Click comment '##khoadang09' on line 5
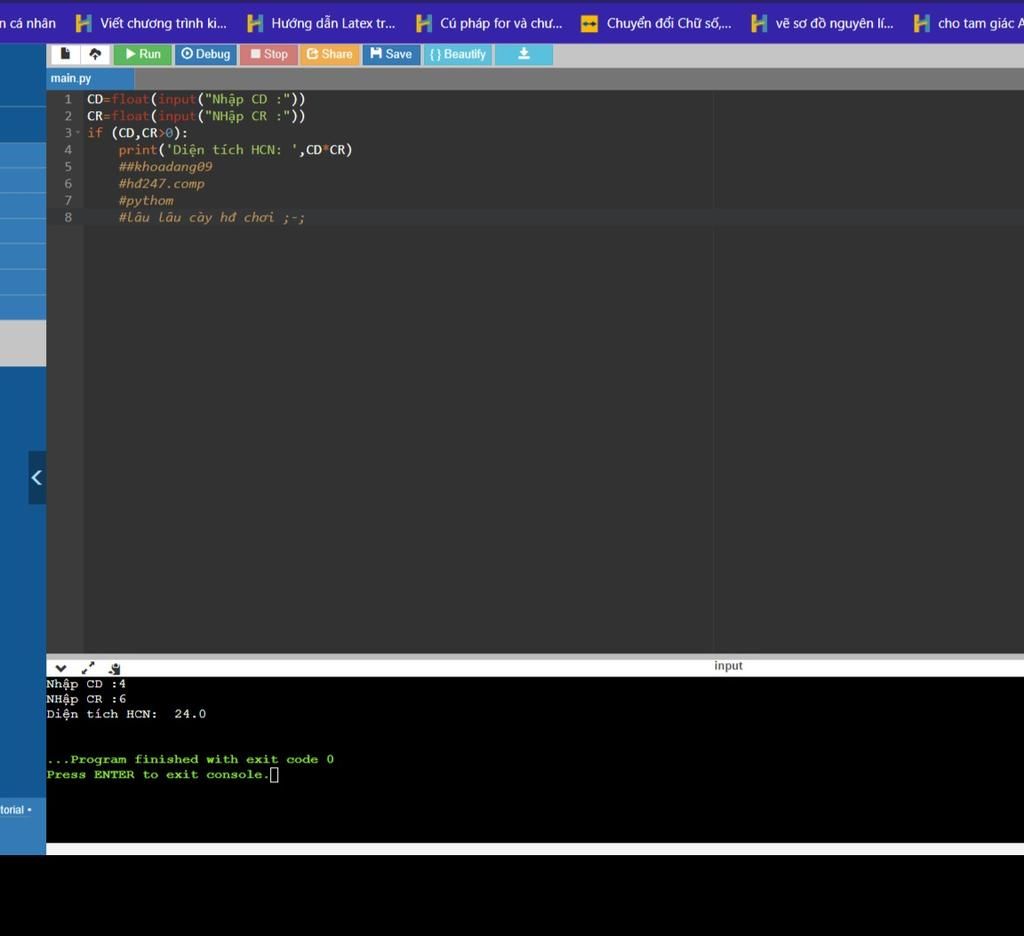Image resolution: width=1024 pixels, height=936 pixels. coord(165,167)
